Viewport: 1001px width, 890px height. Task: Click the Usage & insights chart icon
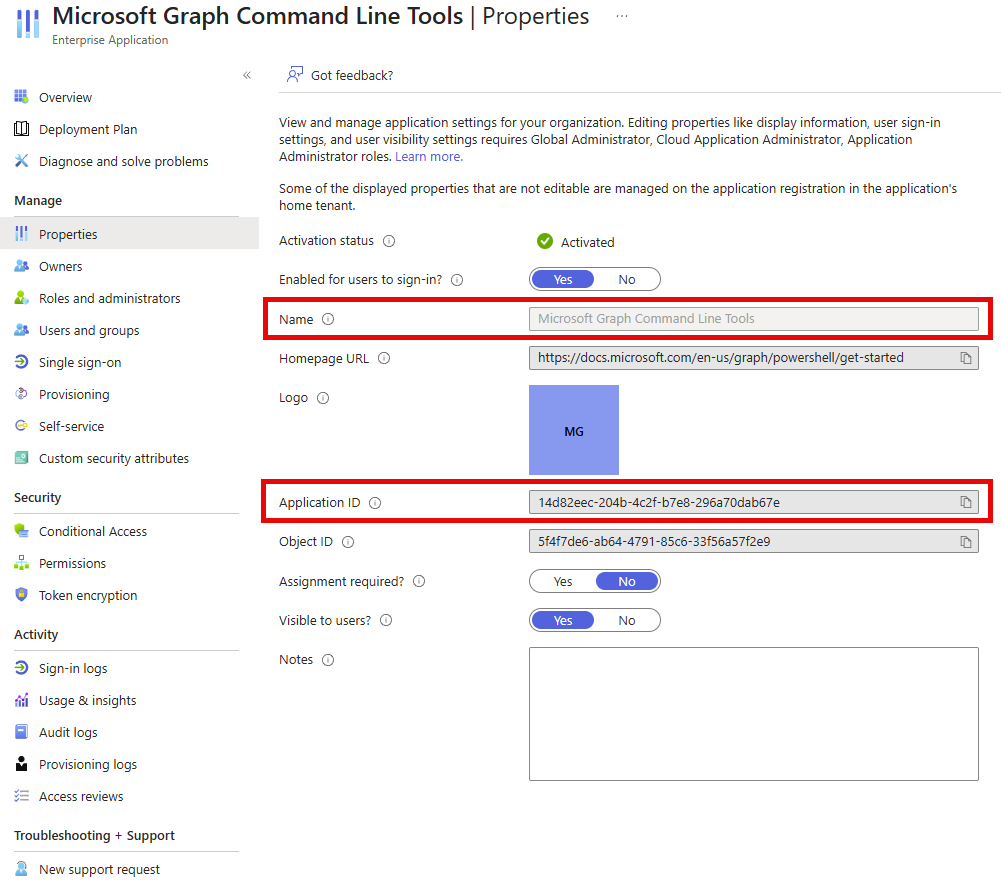tap(21, 700)
